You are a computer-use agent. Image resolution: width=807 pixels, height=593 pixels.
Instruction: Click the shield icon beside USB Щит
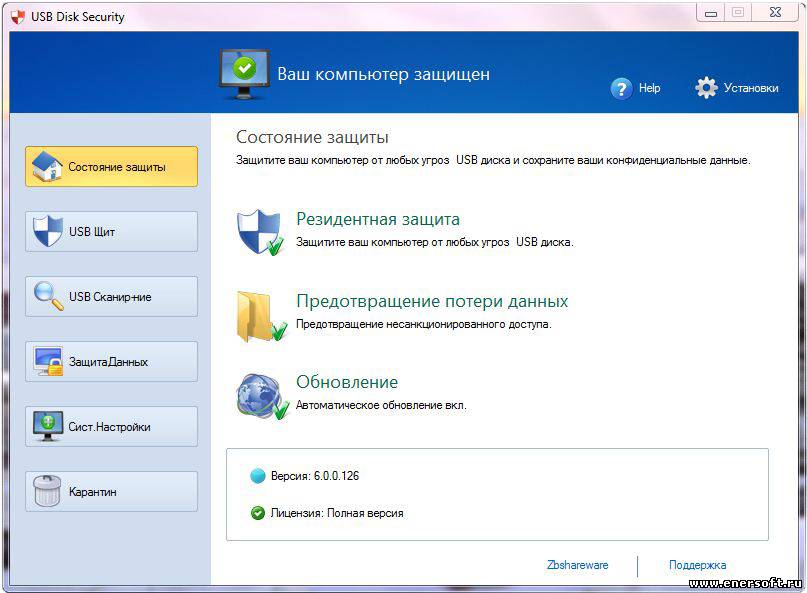tap(47, 231)
